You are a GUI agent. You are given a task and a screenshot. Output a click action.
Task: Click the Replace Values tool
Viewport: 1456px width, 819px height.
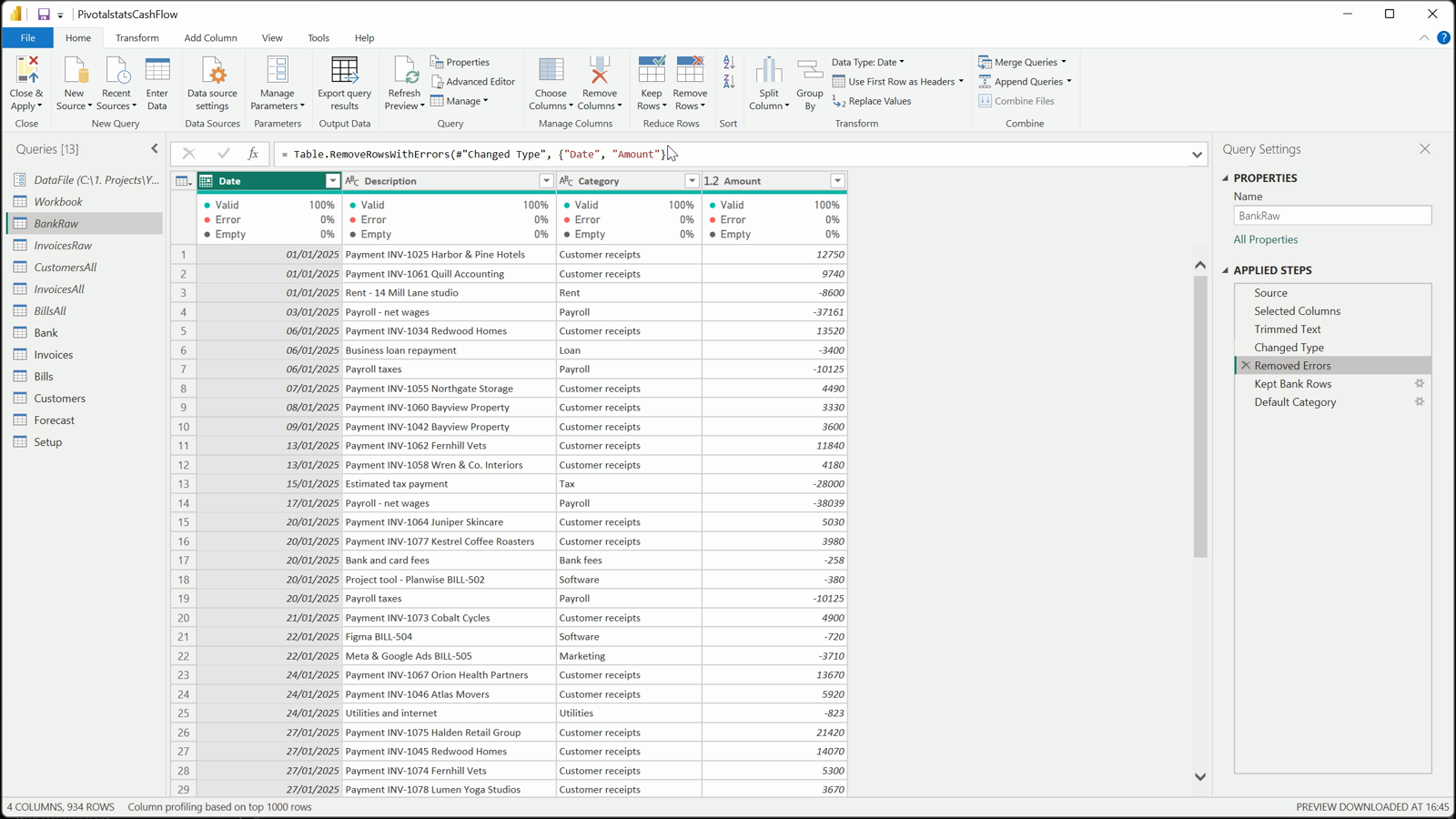click(872, 101)
